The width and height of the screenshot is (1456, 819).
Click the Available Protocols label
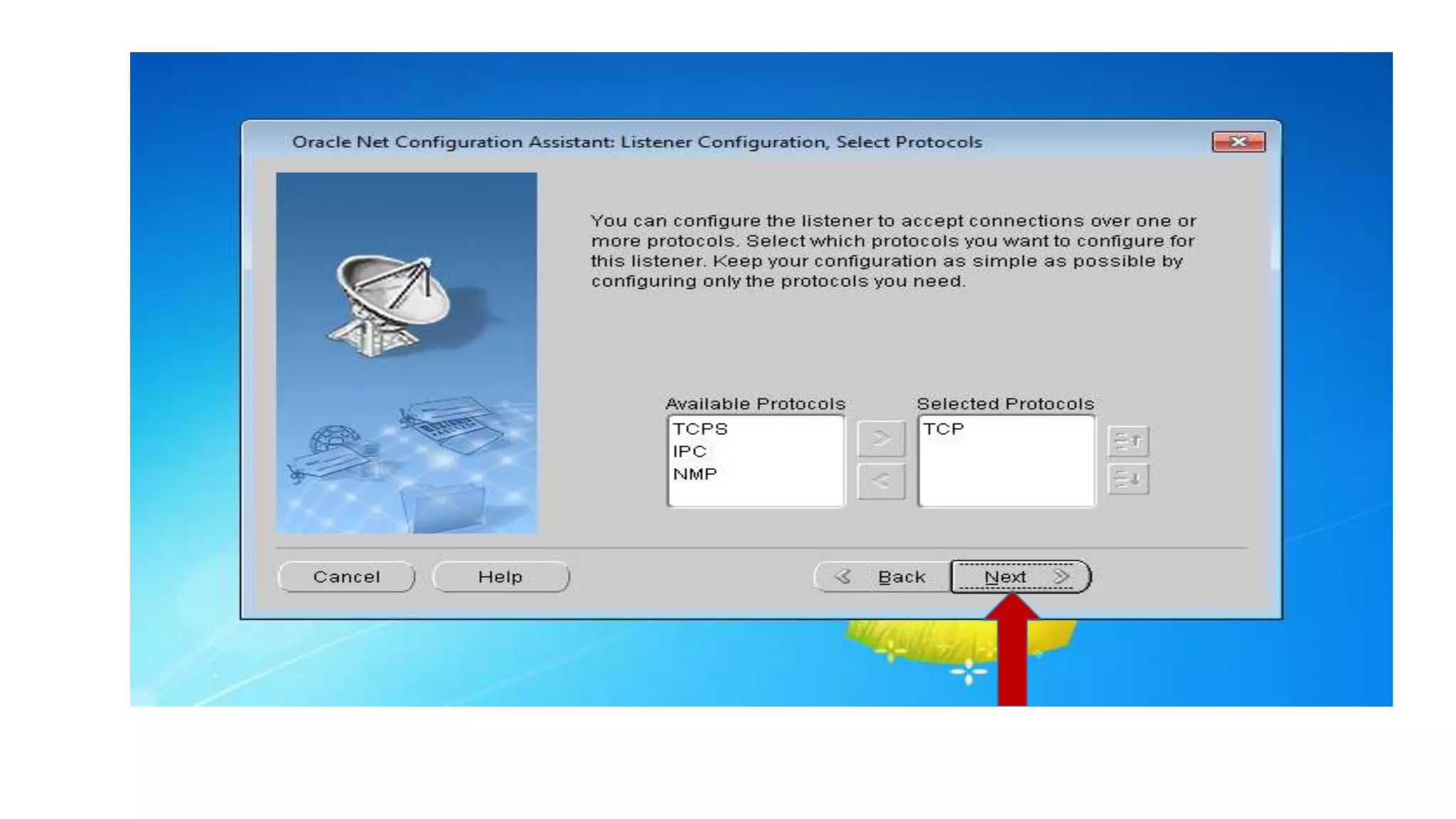[x=755, y=404]
